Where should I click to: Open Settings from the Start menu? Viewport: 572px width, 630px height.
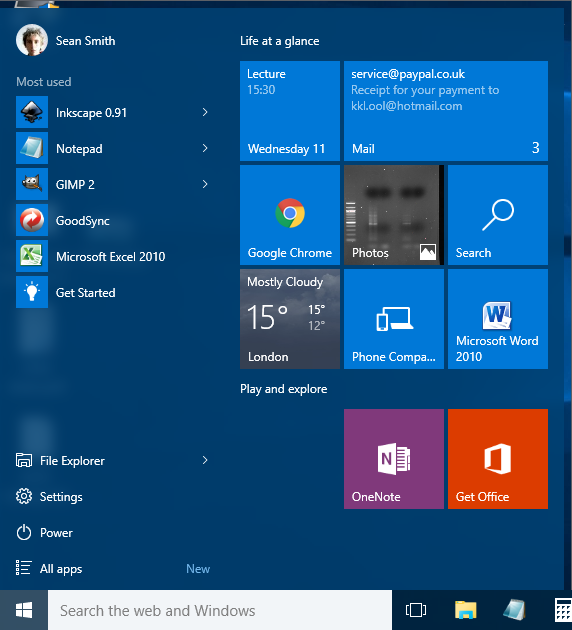(112, 497)
